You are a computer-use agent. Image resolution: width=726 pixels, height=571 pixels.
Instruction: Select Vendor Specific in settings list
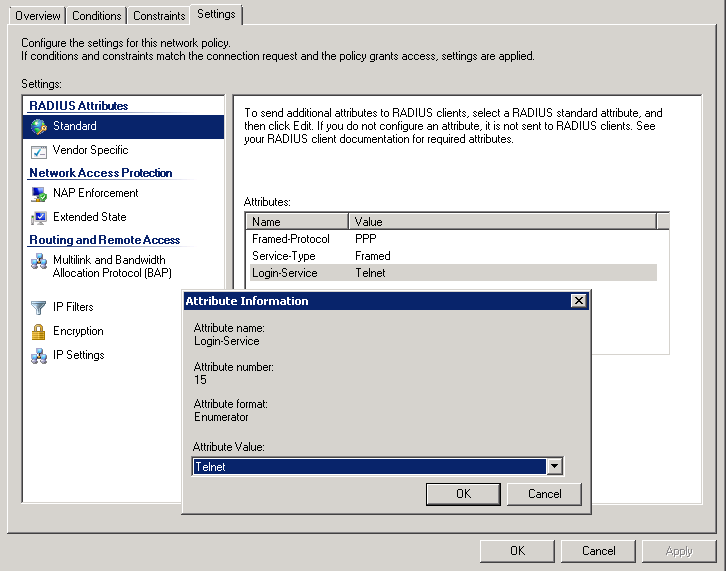pos(90,150)
